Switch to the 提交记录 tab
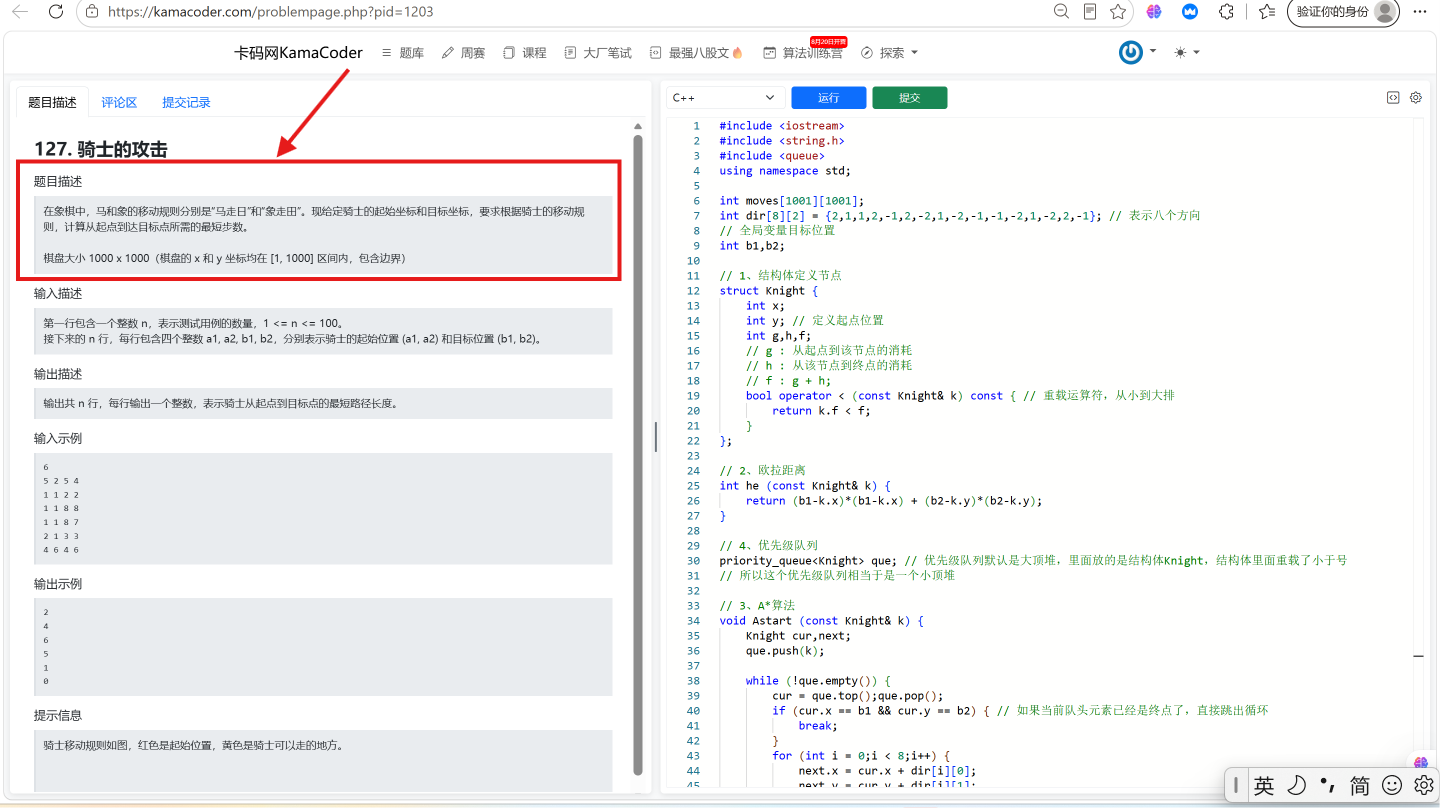Screen dimensions: 1440x808 pyautogui.click(x=186, y=102)
